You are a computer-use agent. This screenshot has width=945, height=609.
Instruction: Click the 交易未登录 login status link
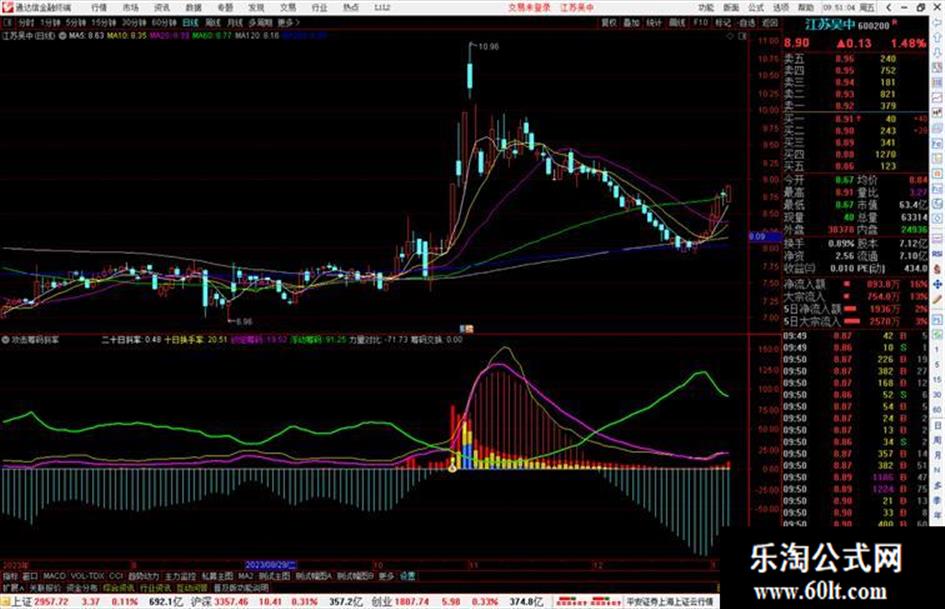click(529, 8)
